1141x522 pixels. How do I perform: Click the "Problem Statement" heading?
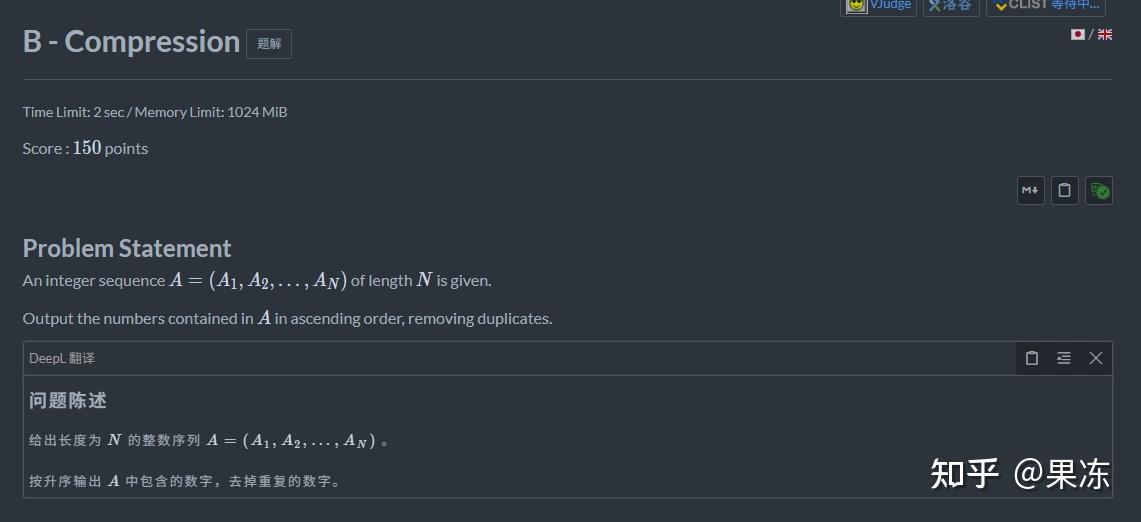(x=127, y=248)
